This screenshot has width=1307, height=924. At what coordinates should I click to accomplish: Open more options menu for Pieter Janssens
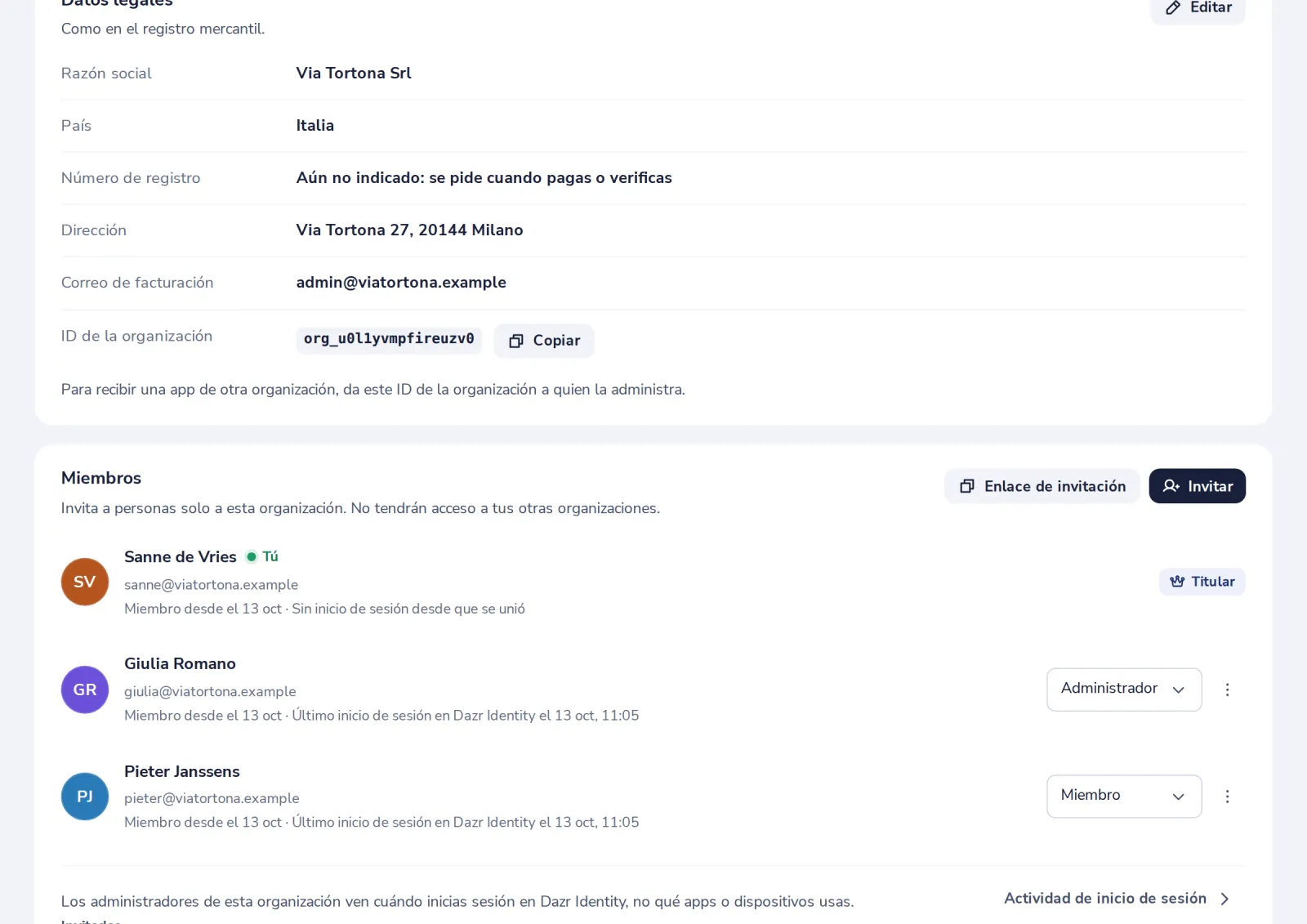[x=1227, y=797]
